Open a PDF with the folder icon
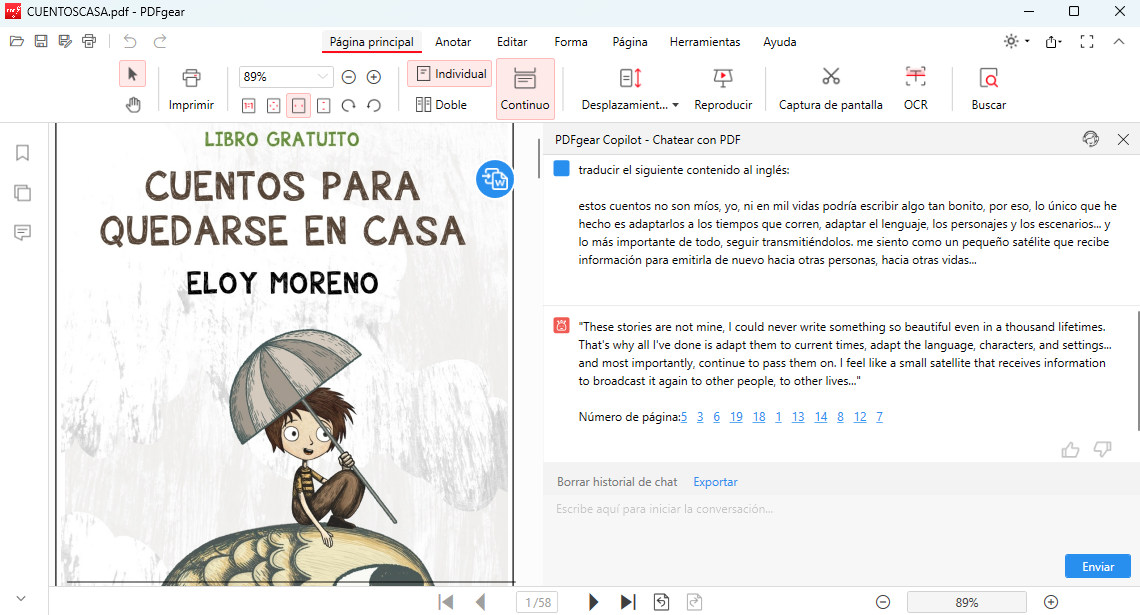 [x=16, y=40]
